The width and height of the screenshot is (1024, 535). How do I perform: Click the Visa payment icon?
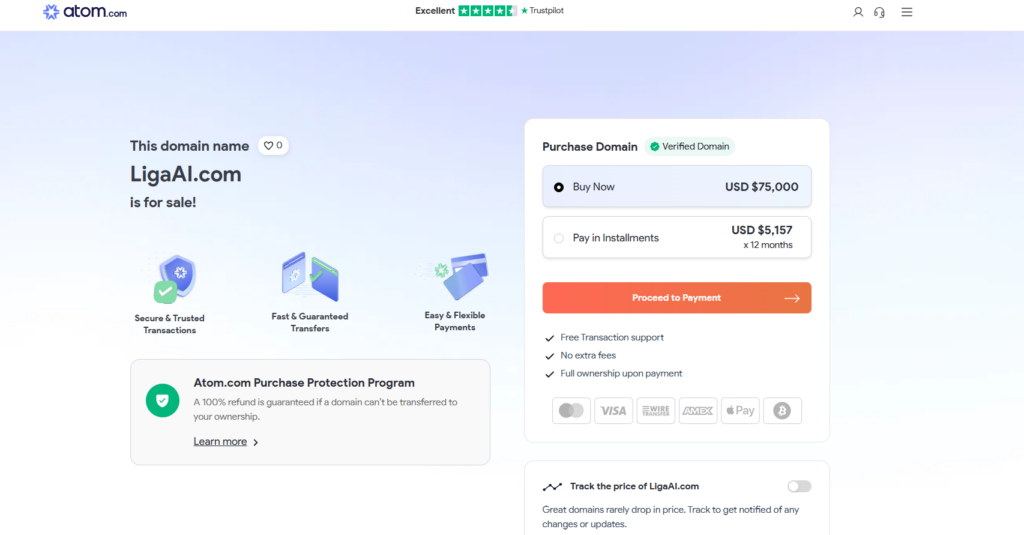click(613, 411)
